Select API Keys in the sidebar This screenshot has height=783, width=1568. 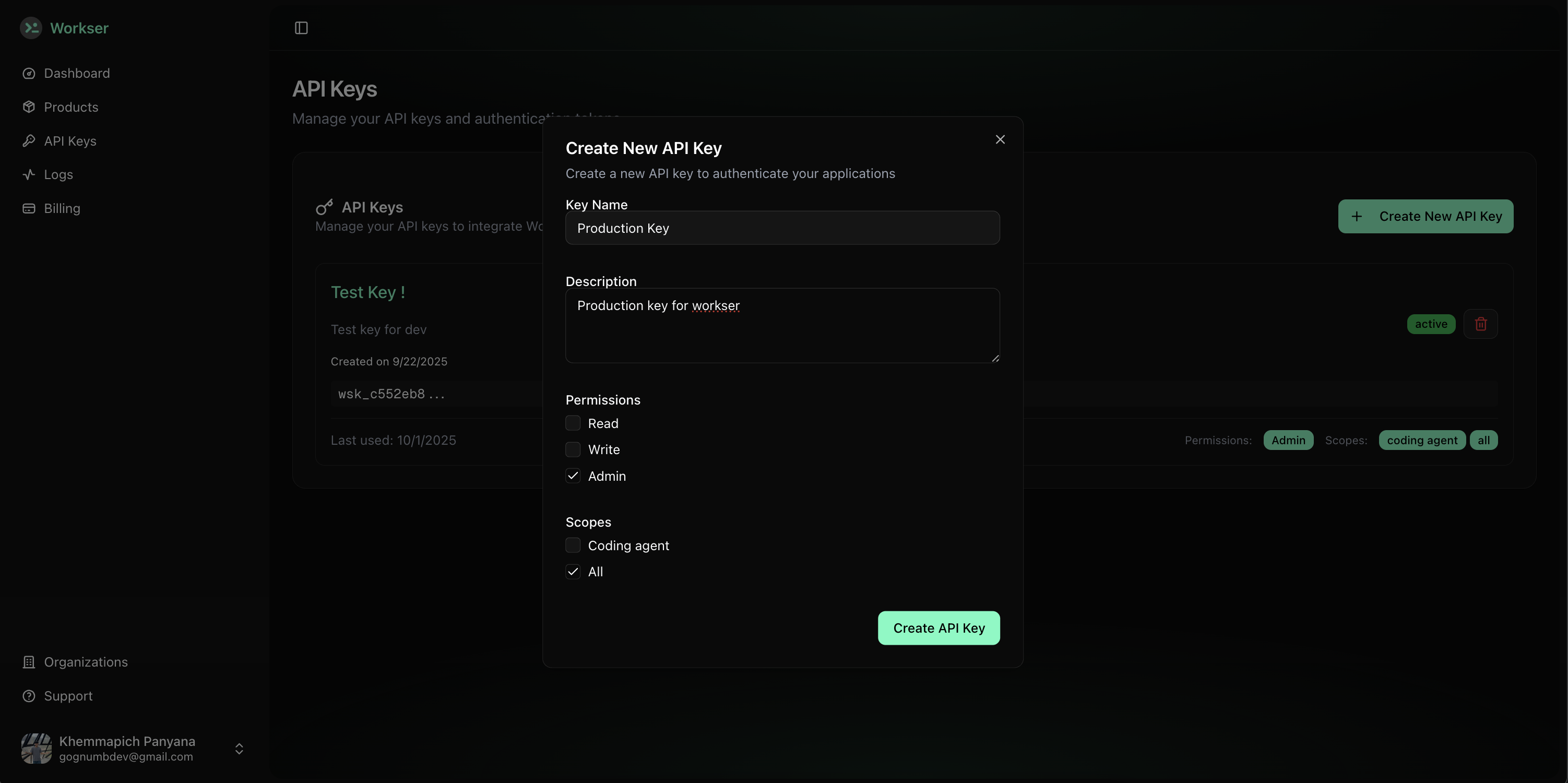69,140
